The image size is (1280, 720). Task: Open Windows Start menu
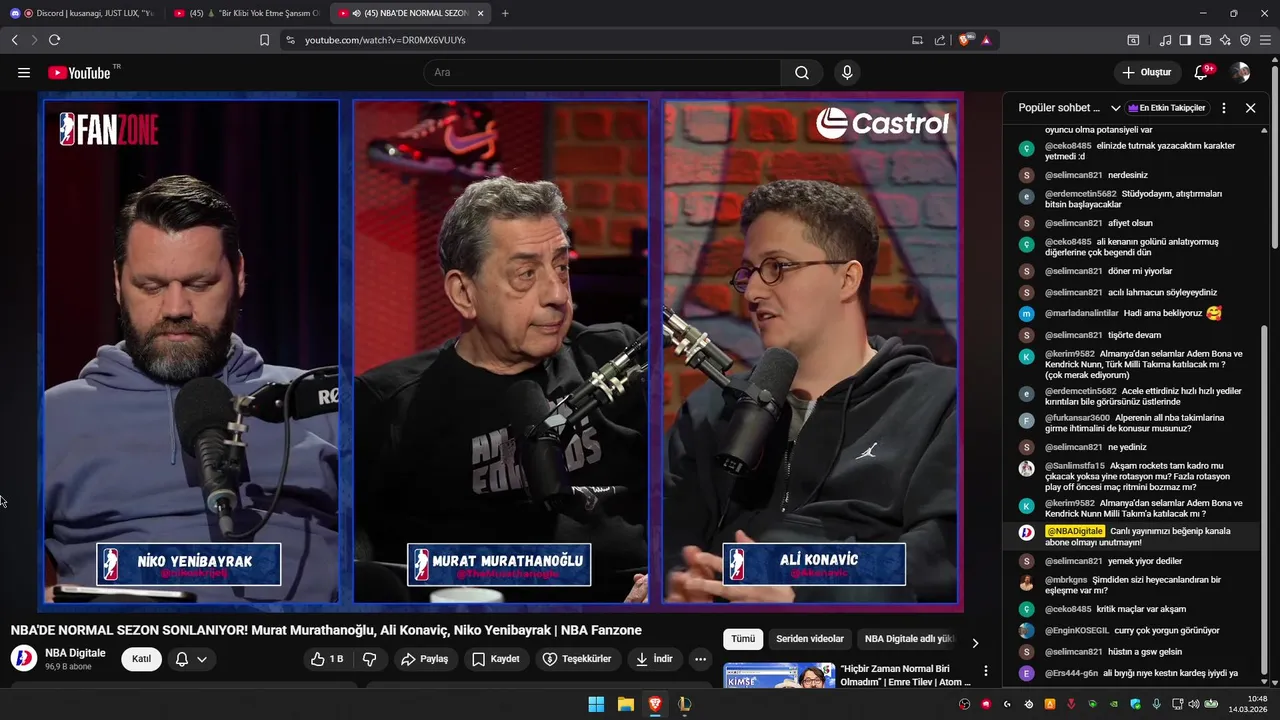pyautogui.click(x=596, y=704)
